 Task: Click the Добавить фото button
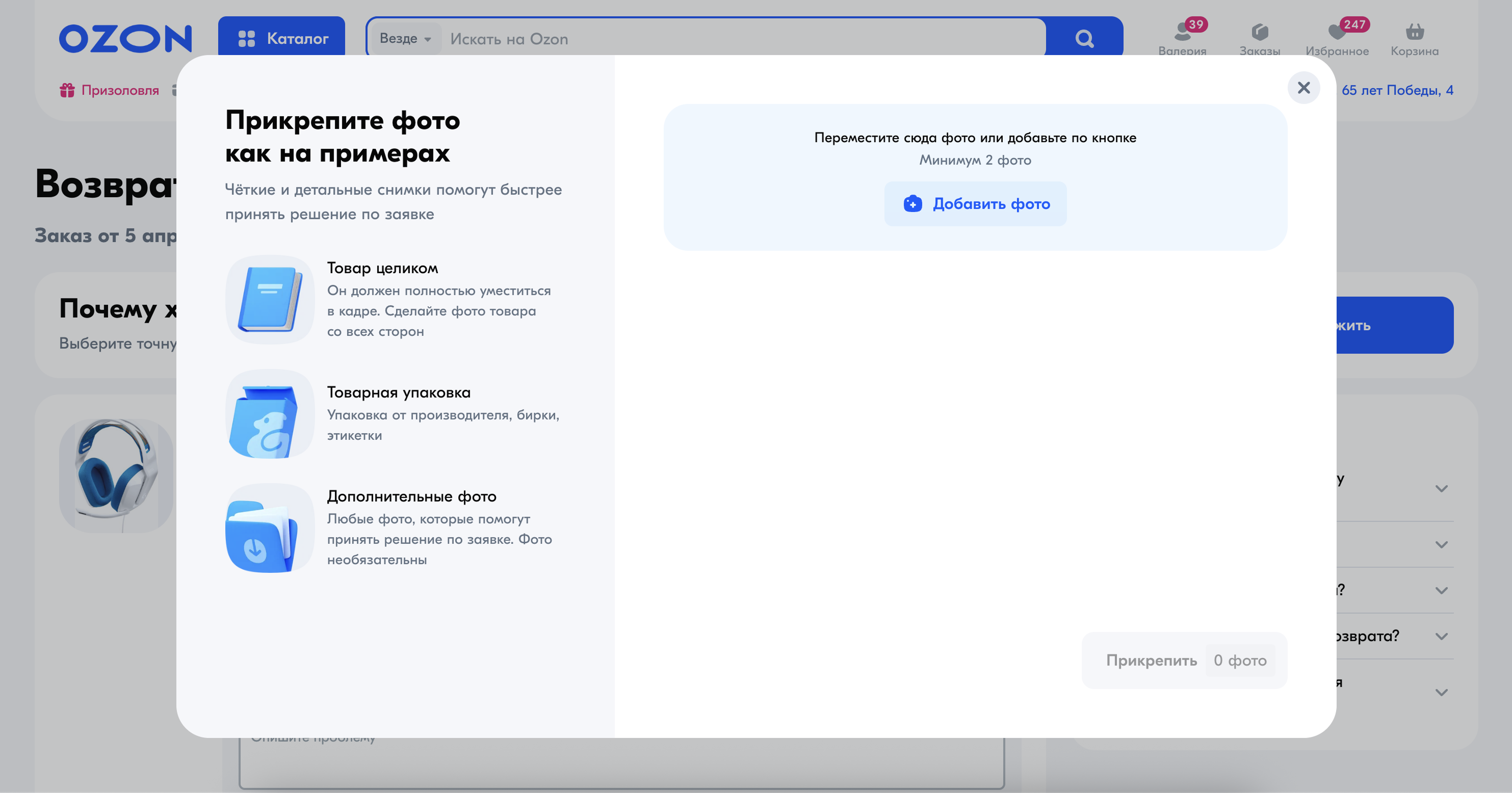976,204
